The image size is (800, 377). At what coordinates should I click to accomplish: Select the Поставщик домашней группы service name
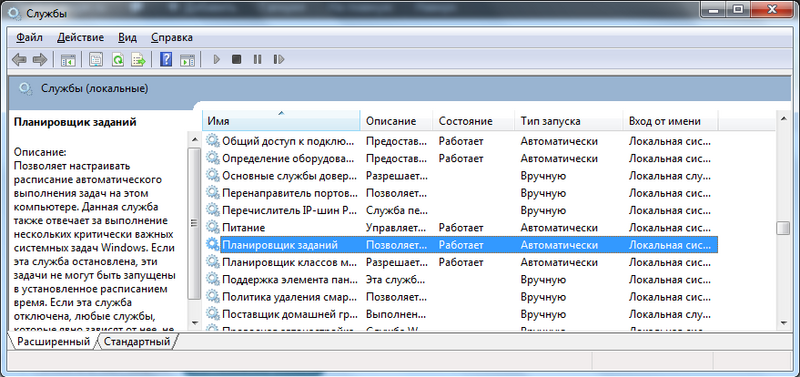(289, 313)
